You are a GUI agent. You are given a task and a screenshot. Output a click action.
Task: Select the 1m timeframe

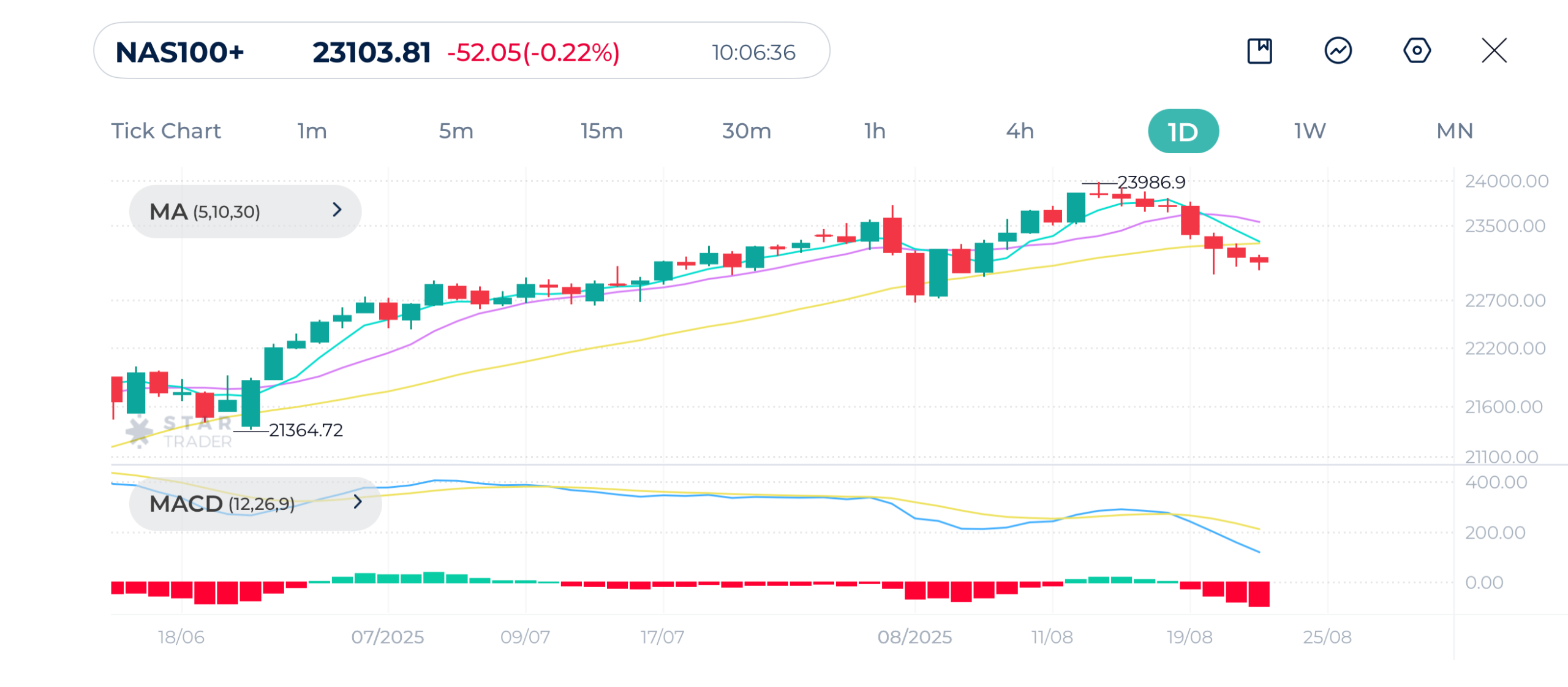[312, 131]
